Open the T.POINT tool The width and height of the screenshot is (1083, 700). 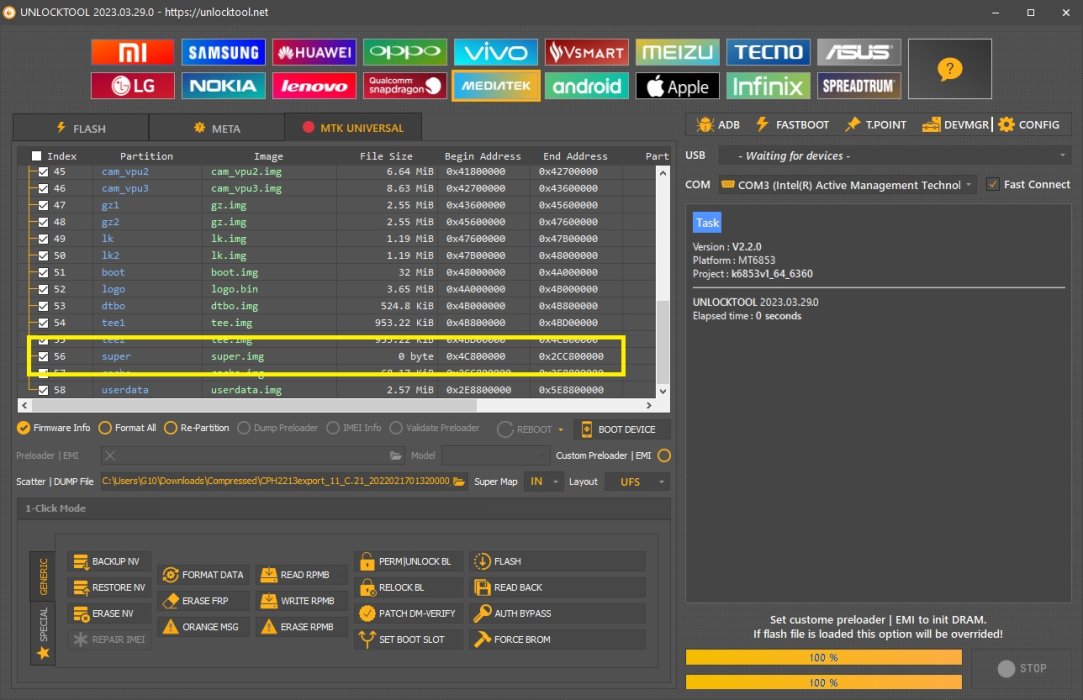(876, 124)
